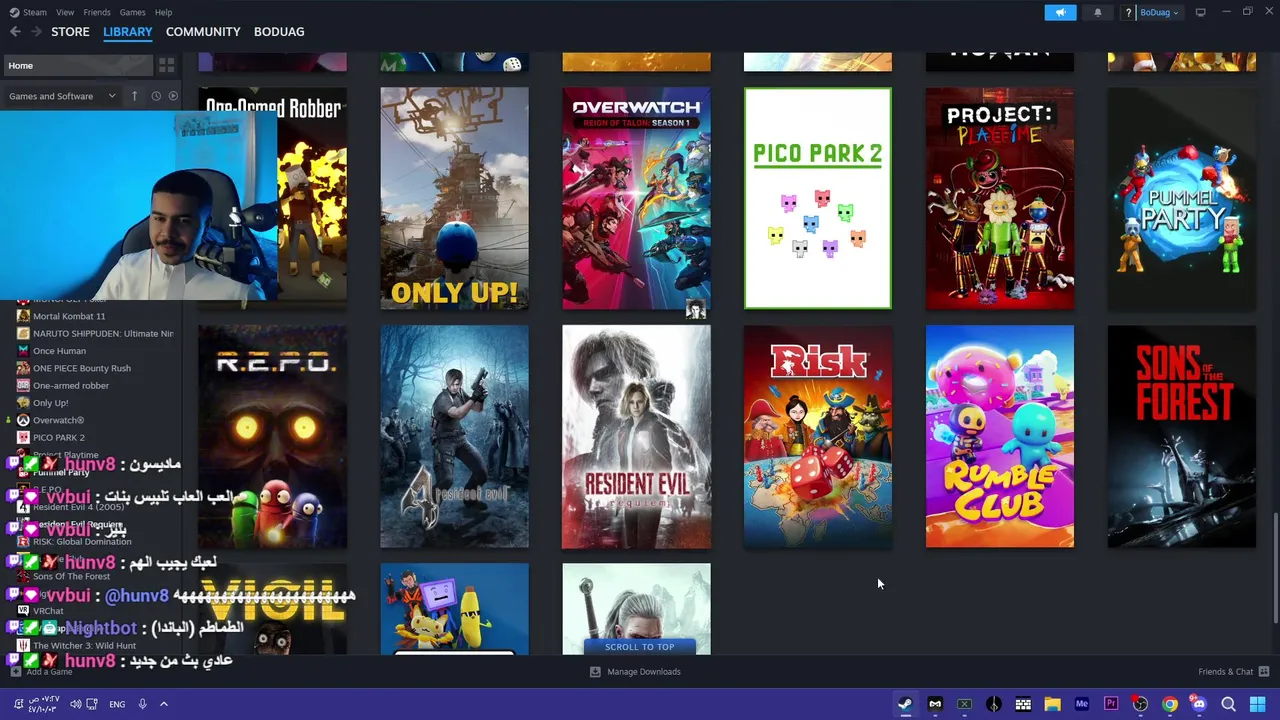Open the RISK game cover
The image size is (1280, 720).
(818, 436)
